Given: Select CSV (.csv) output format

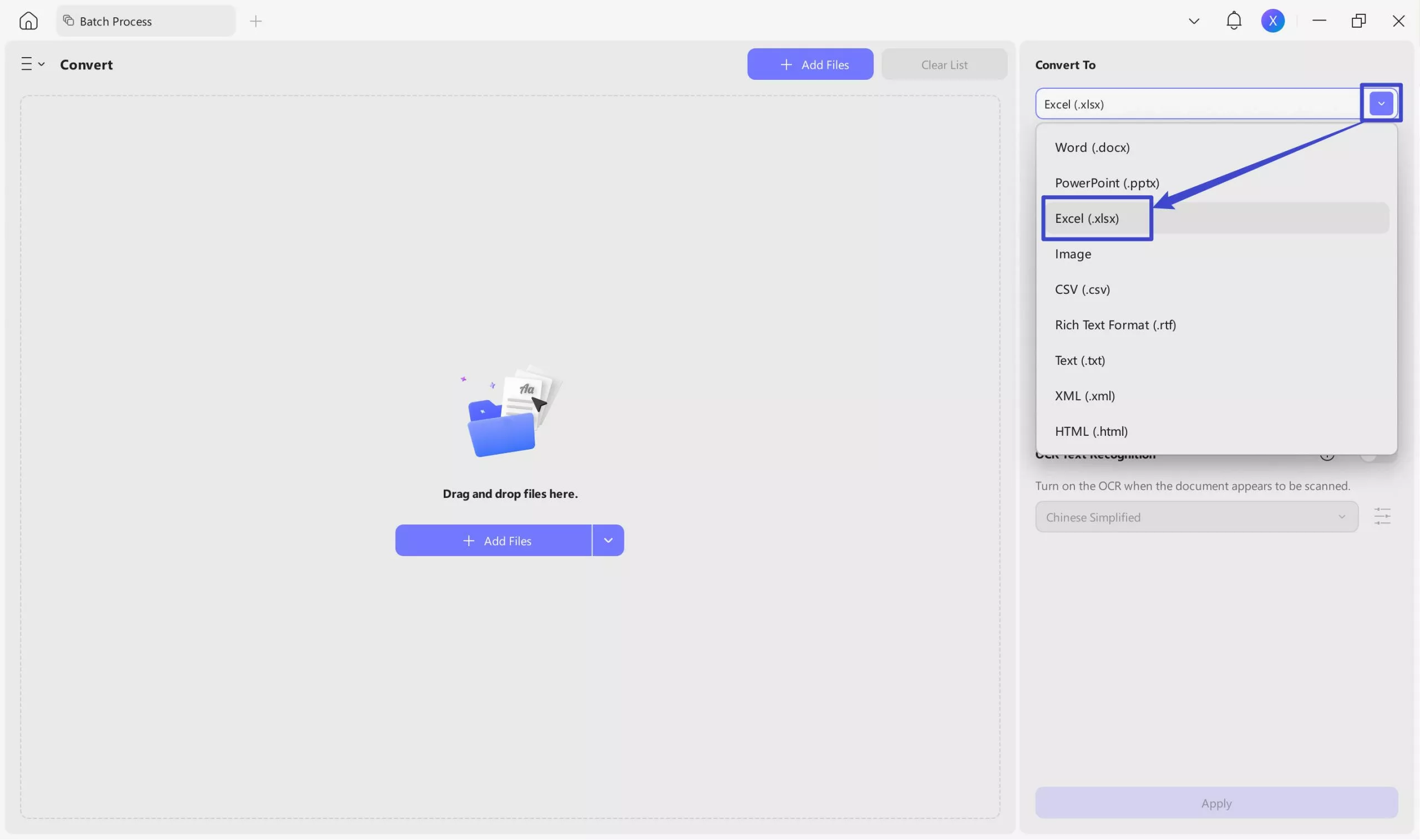Looking at the screenshot, I should pyautogui.click(x=1082, y=289).
